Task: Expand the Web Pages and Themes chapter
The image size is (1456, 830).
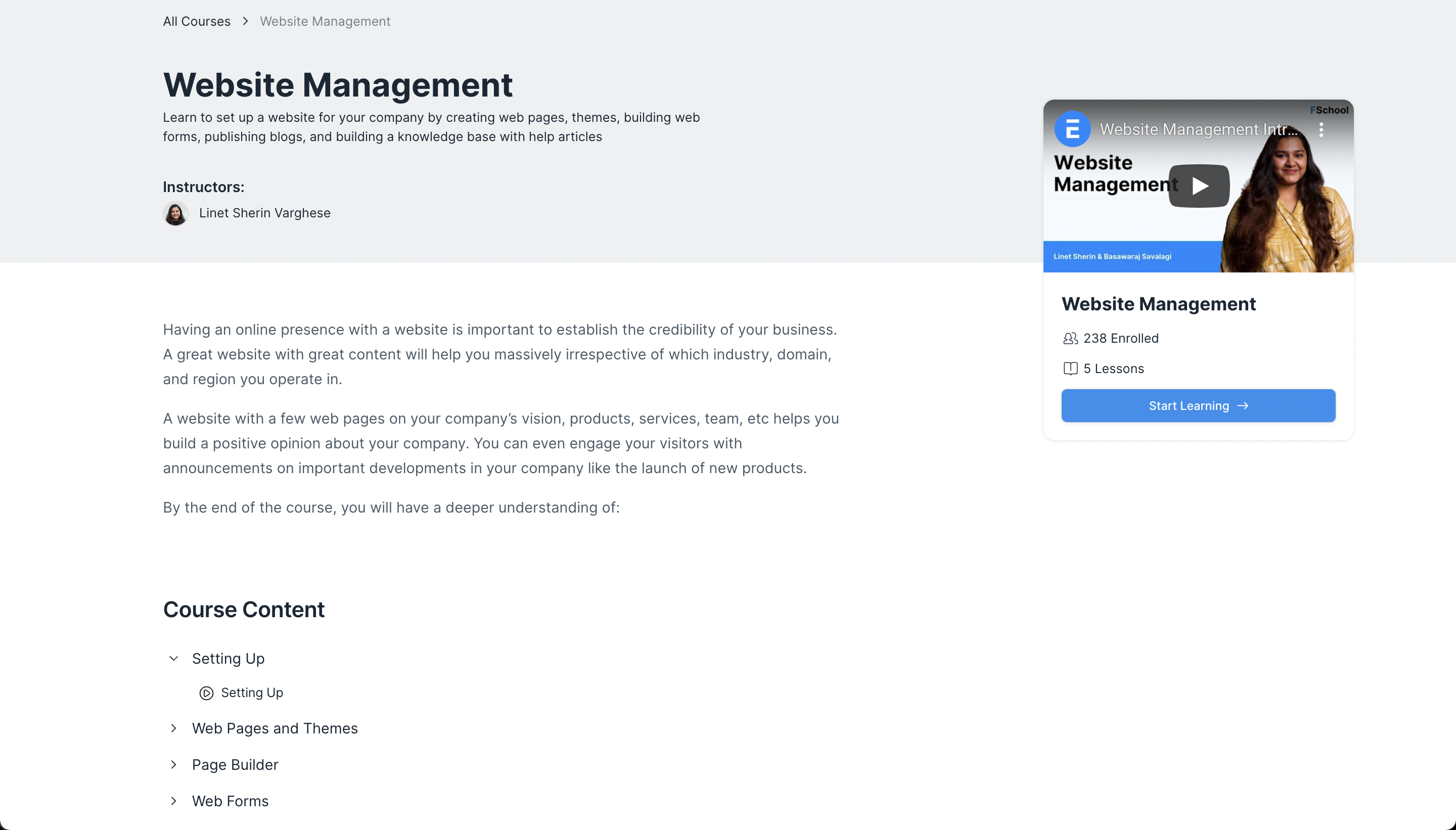Action: 174,728
